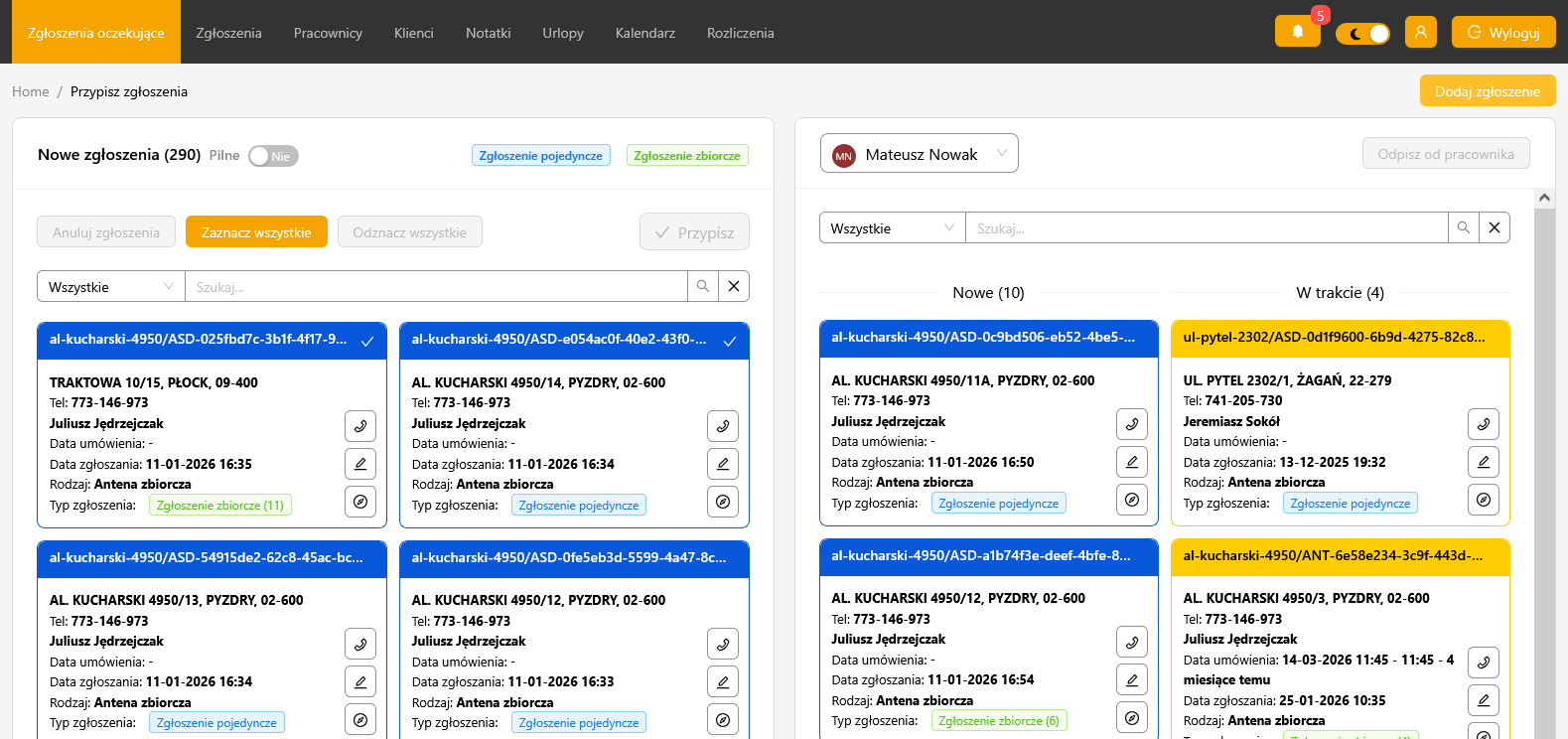Toggle the dark mode moon switch

(1362, 34)
